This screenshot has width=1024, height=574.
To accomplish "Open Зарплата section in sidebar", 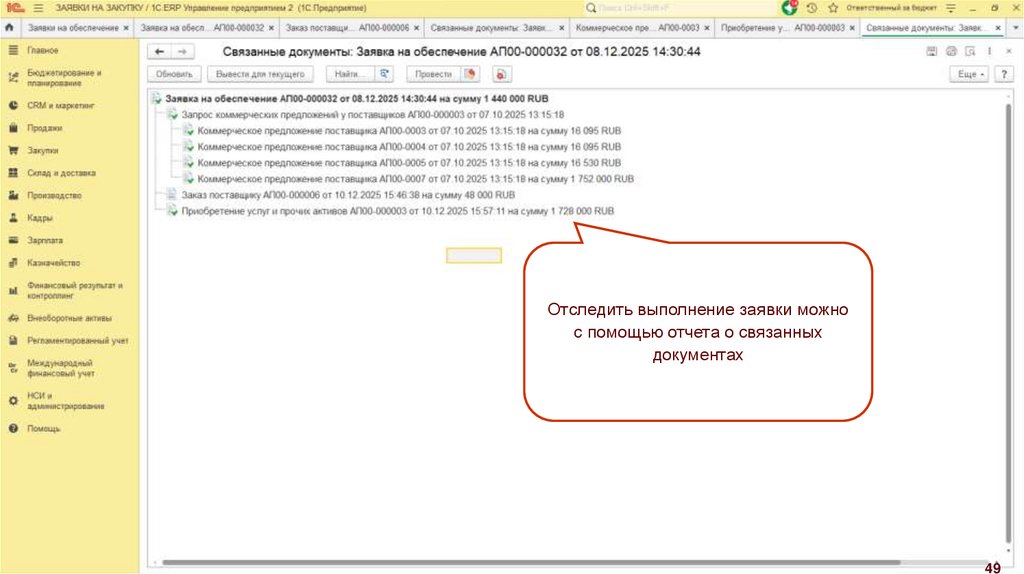I will [x=45, y=240].
